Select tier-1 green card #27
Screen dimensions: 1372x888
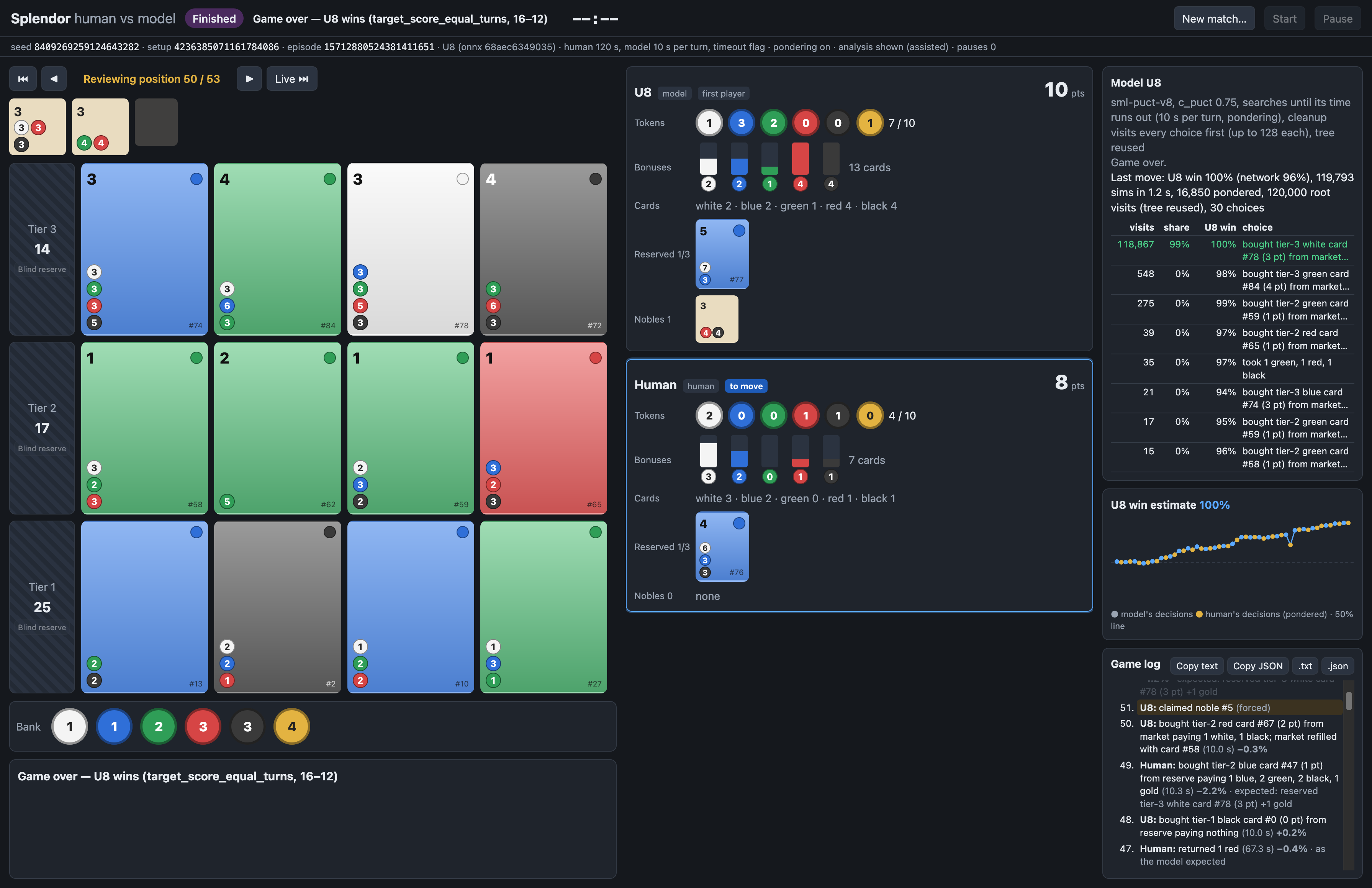pyautogui.click(x=544, y=607)
